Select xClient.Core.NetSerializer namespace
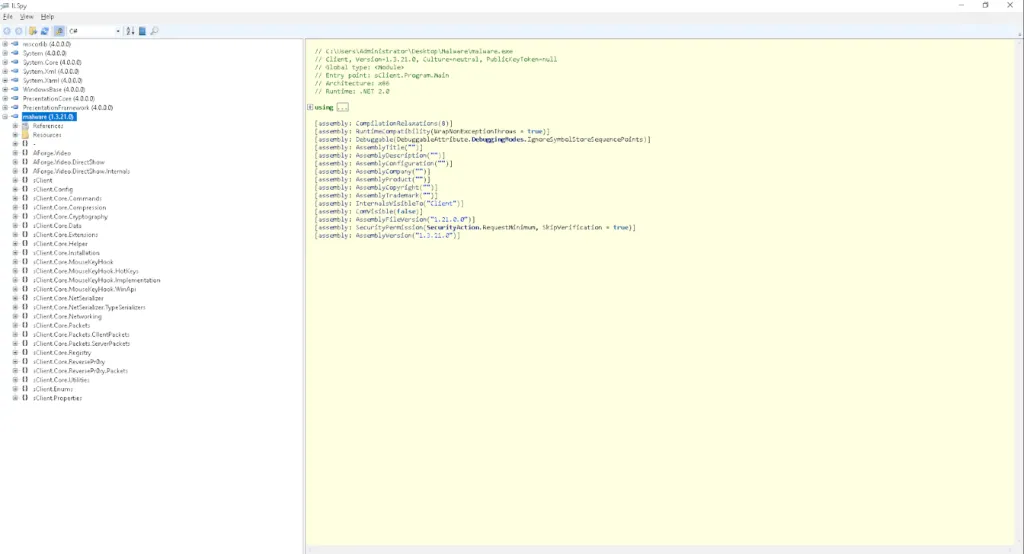This screenshot has height=554, width=1024. click(69, 298)
